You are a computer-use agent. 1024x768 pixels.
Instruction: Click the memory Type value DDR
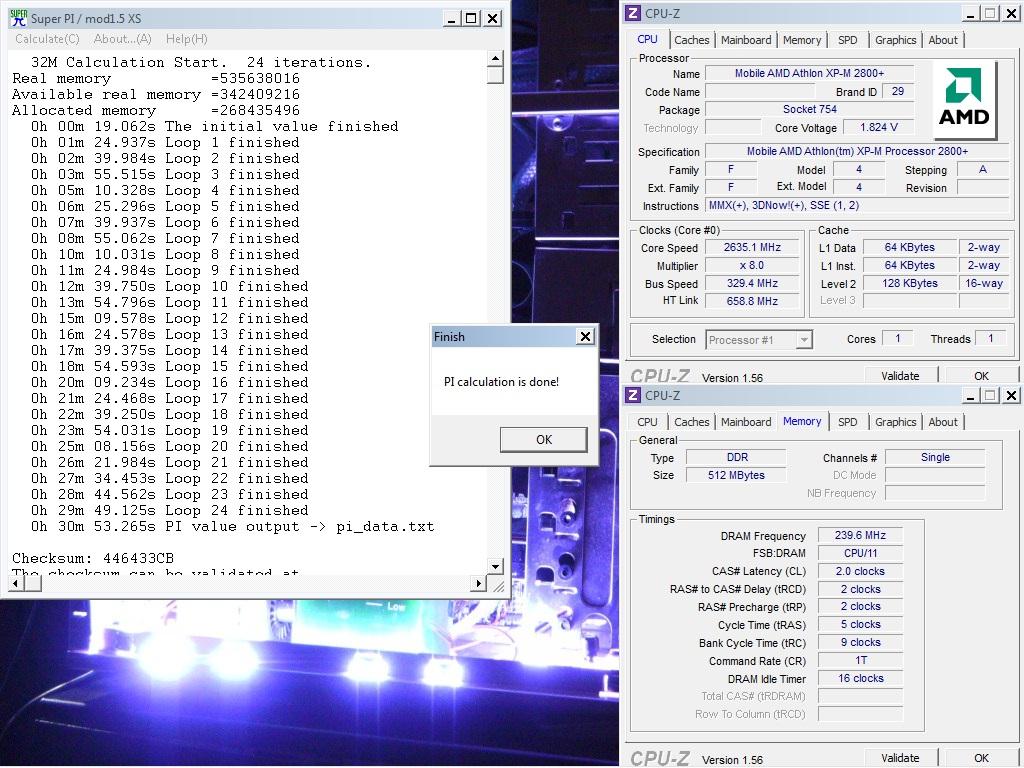pyautogui.click(x=736, y=458)
